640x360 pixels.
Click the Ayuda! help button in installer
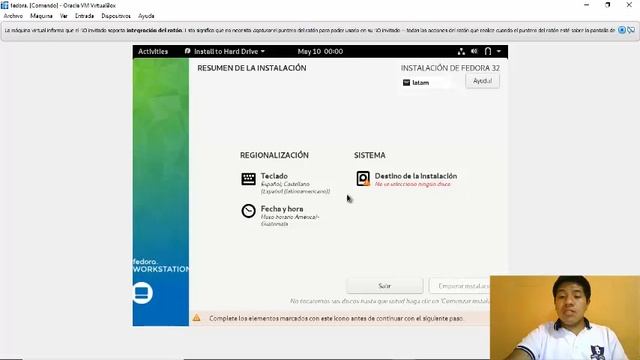[482, 81]
